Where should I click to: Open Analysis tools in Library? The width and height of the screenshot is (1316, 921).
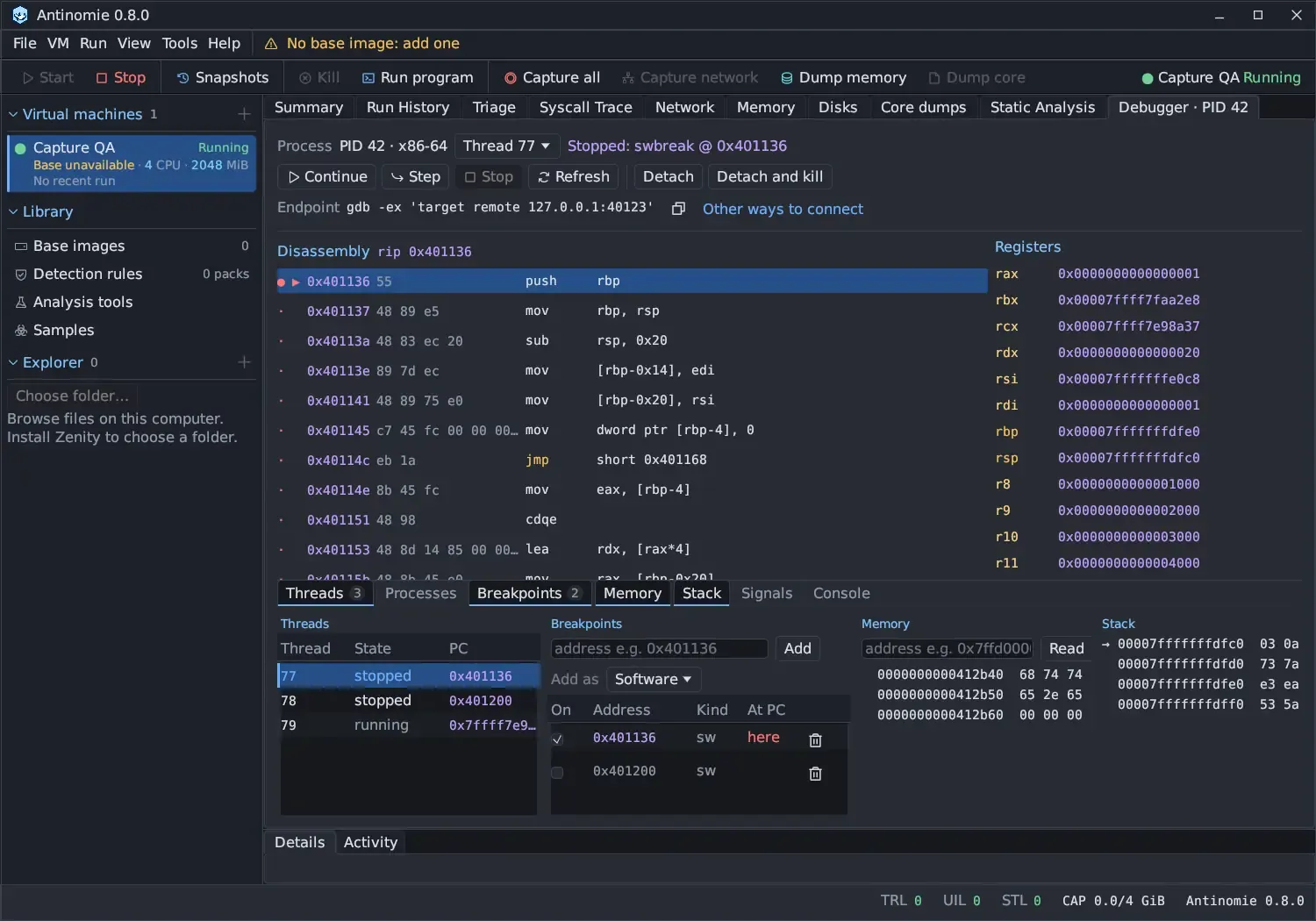click(x=132, y=303)
